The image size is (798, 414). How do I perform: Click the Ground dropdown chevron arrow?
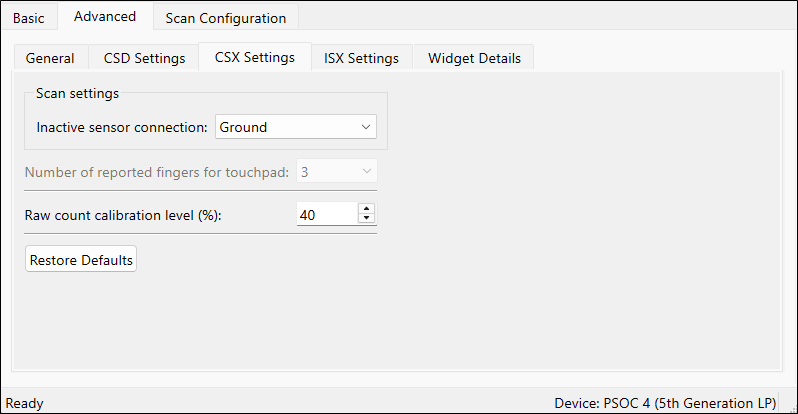coord(366,127)
